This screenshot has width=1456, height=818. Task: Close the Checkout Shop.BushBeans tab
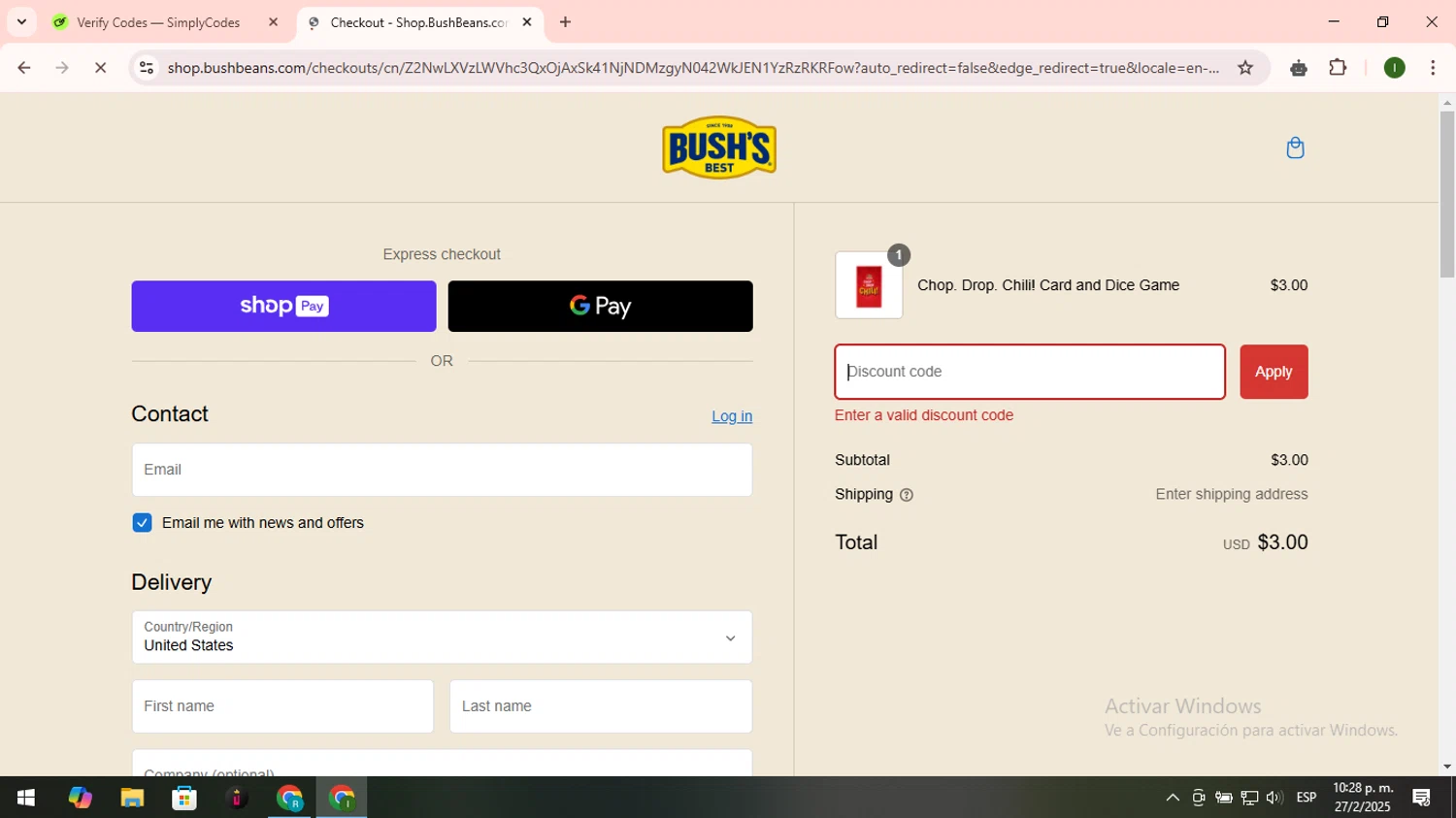coord(527,22)
